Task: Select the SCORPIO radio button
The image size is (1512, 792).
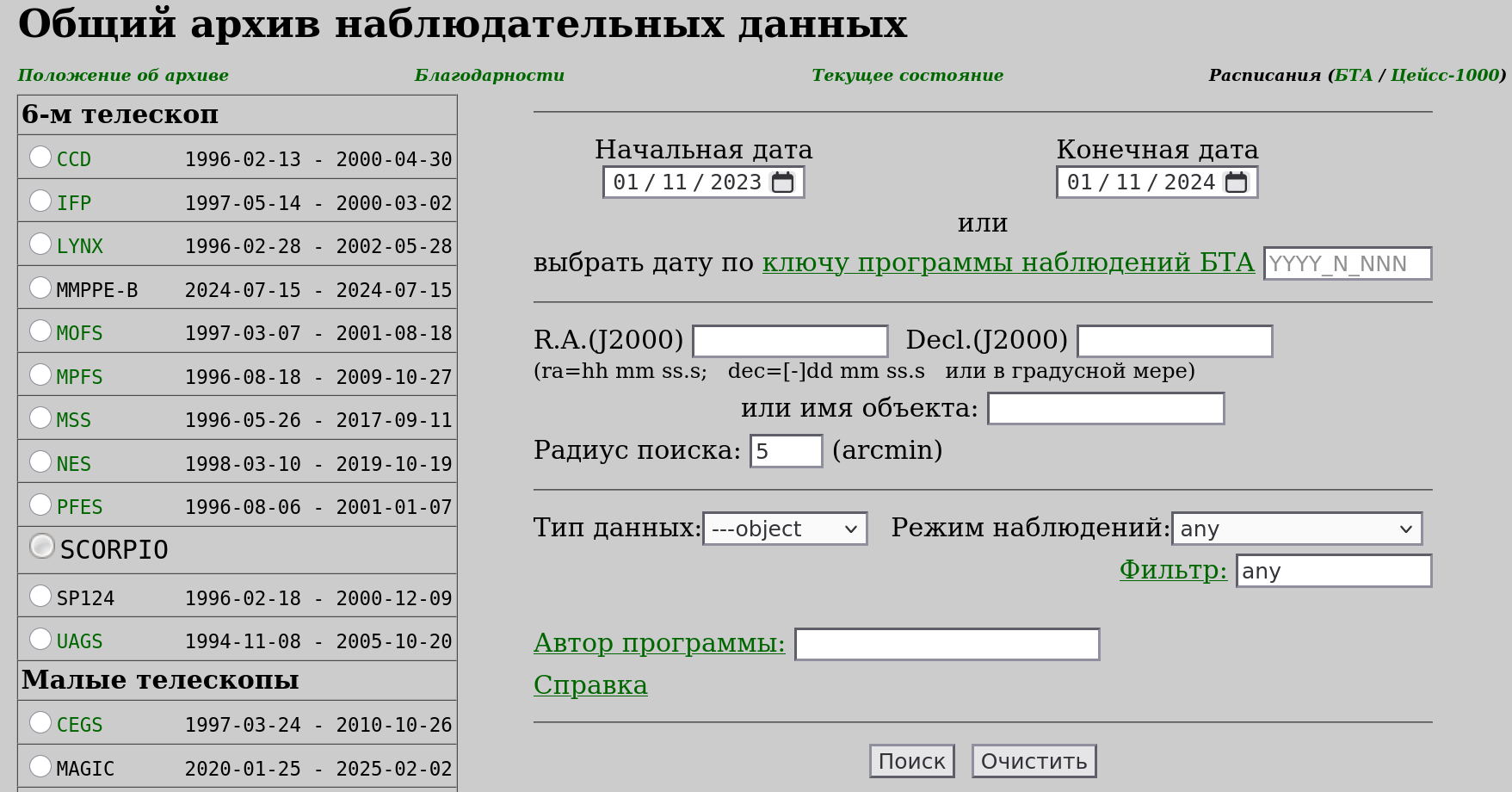Action: coord(42,547)
